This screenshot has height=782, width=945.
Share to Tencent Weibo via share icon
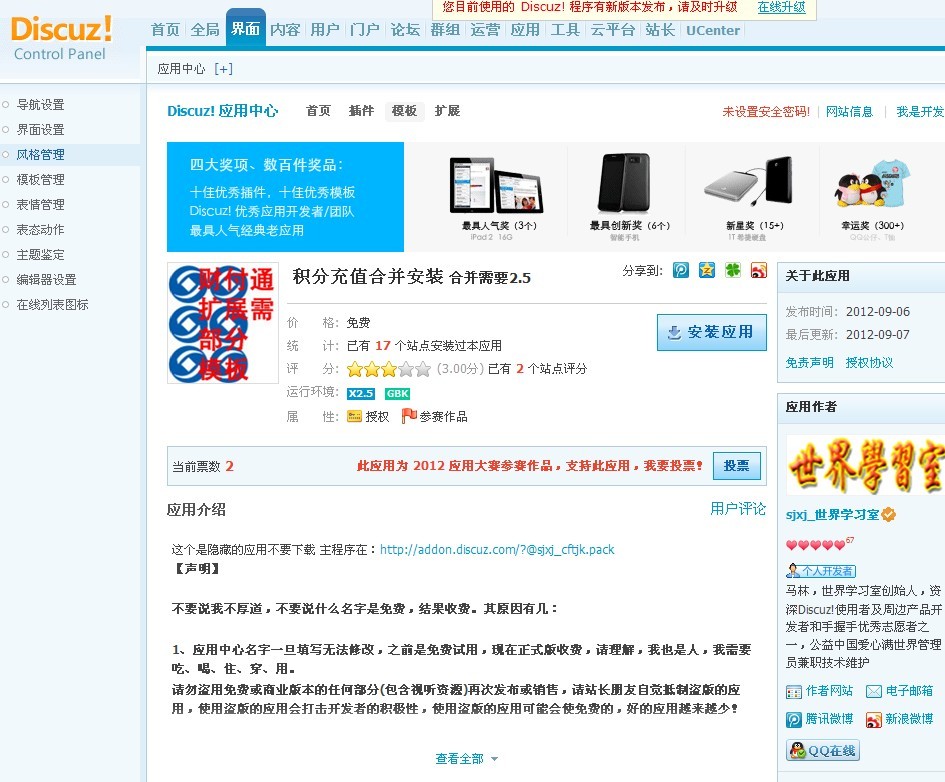tap(681, 270)
